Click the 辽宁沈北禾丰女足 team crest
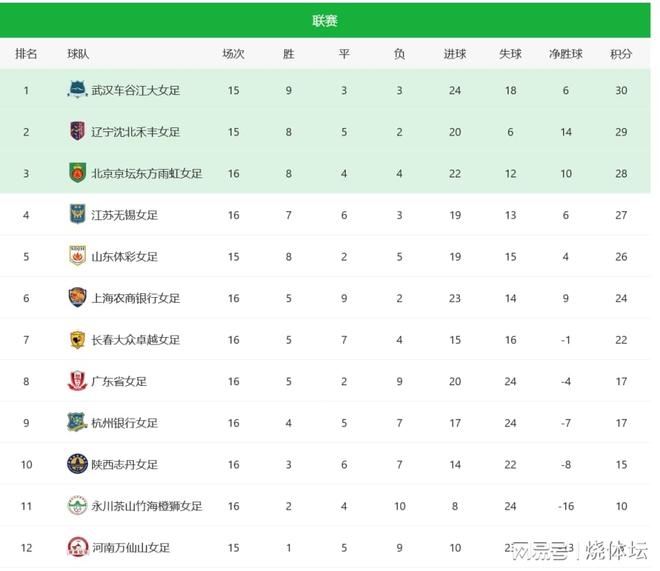Screen dimensions: 660x571 point(77,131)
